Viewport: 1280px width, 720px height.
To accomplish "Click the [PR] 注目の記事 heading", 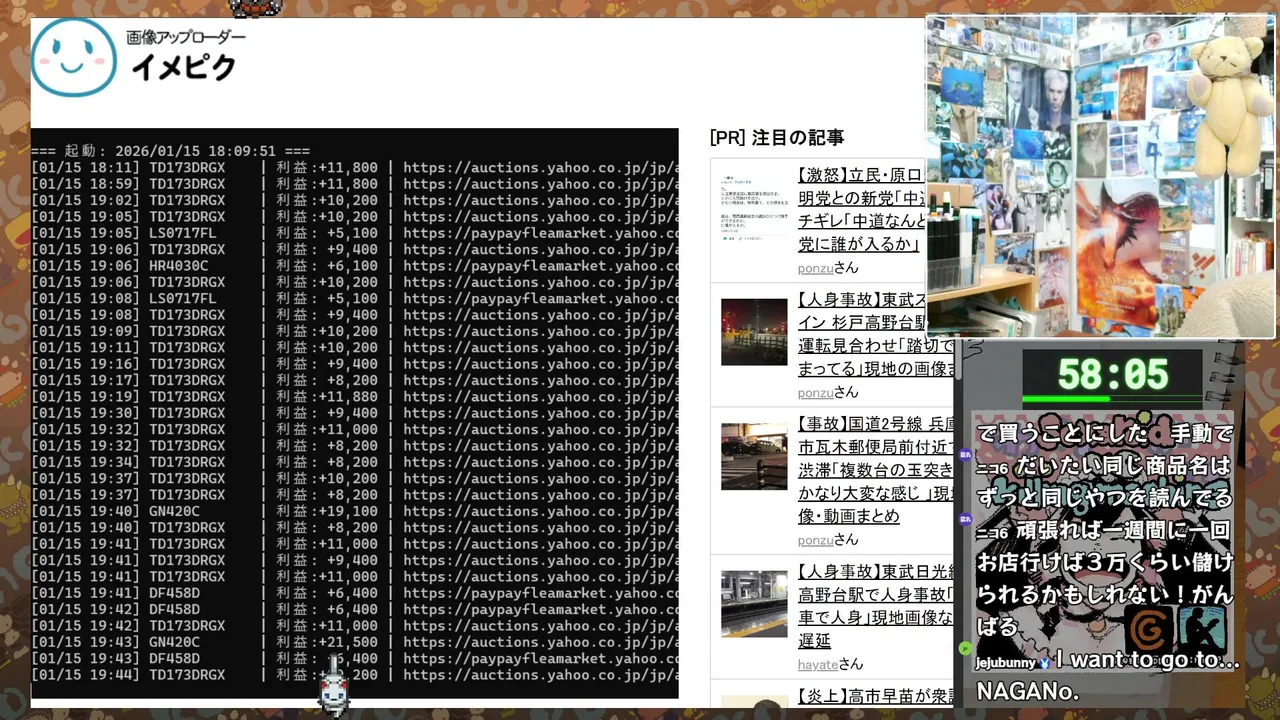I will pos(777,138).
